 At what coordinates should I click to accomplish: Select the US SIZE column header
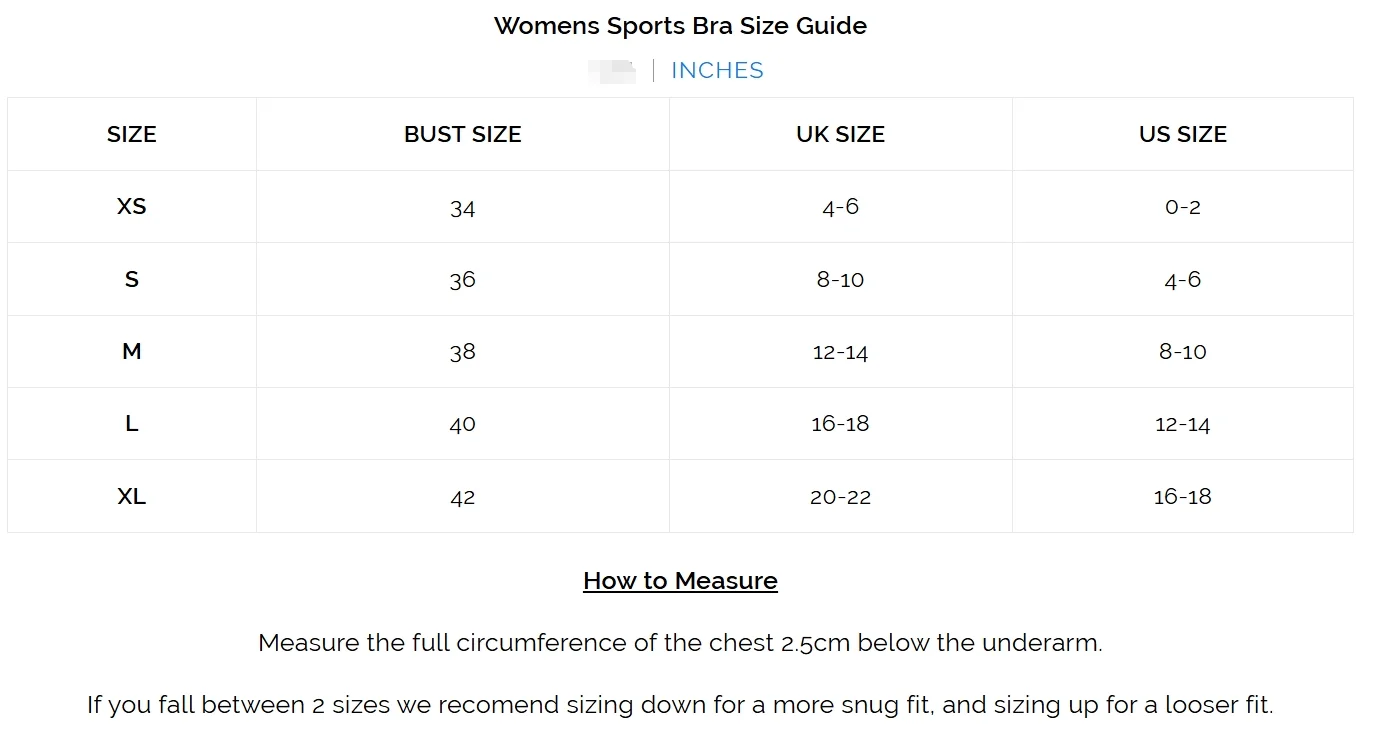pos(1183,134)
